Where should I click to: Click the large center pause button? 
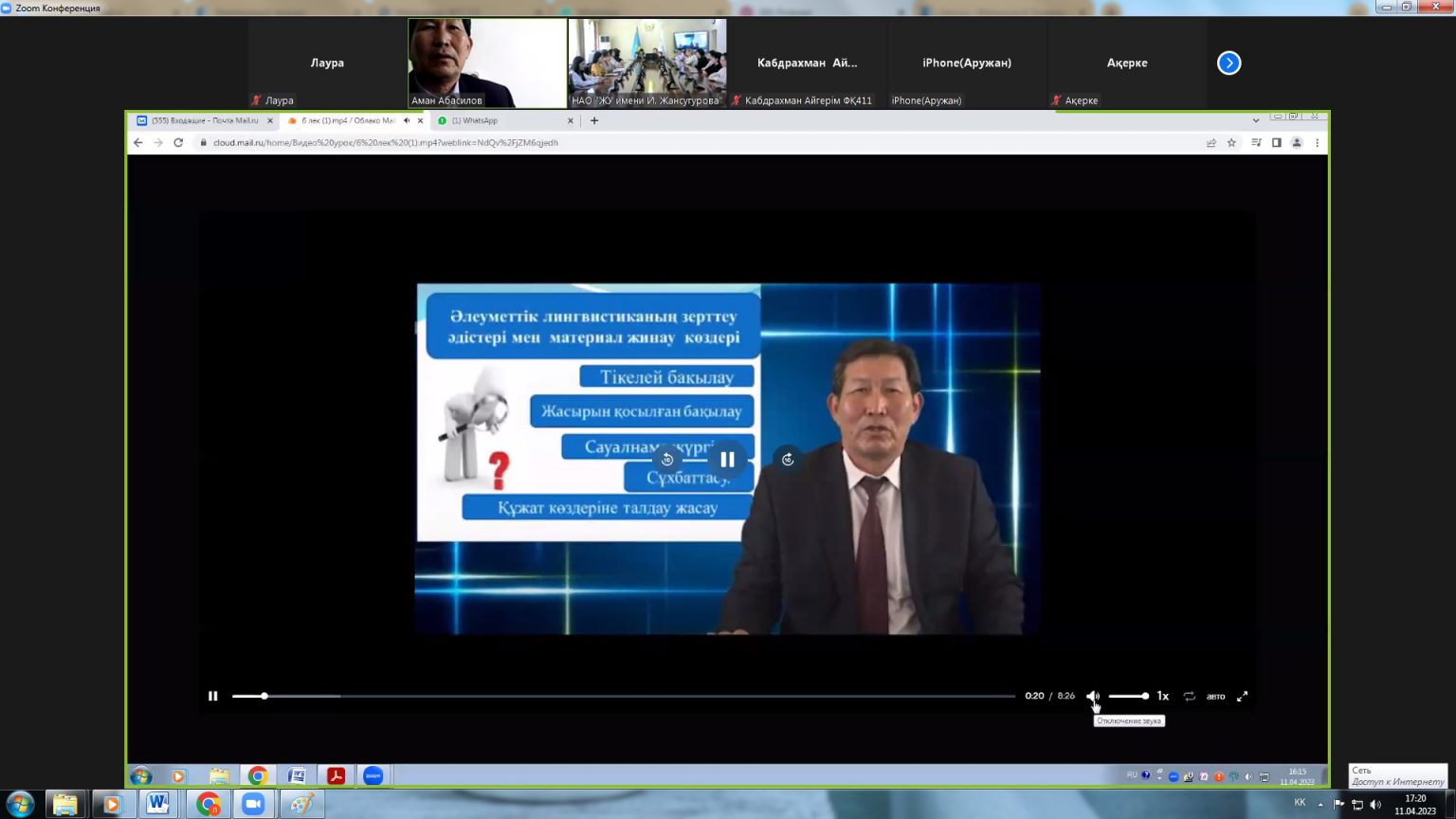pyautogui.click(x=727, y=460)
